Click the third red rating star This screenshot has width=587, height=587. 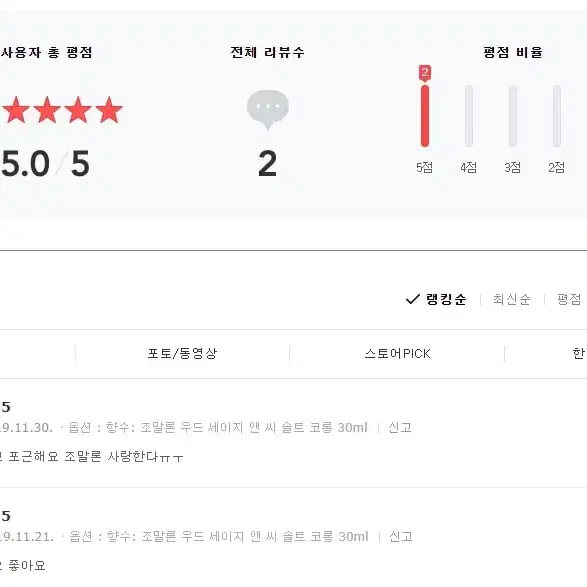click(78, 110)
